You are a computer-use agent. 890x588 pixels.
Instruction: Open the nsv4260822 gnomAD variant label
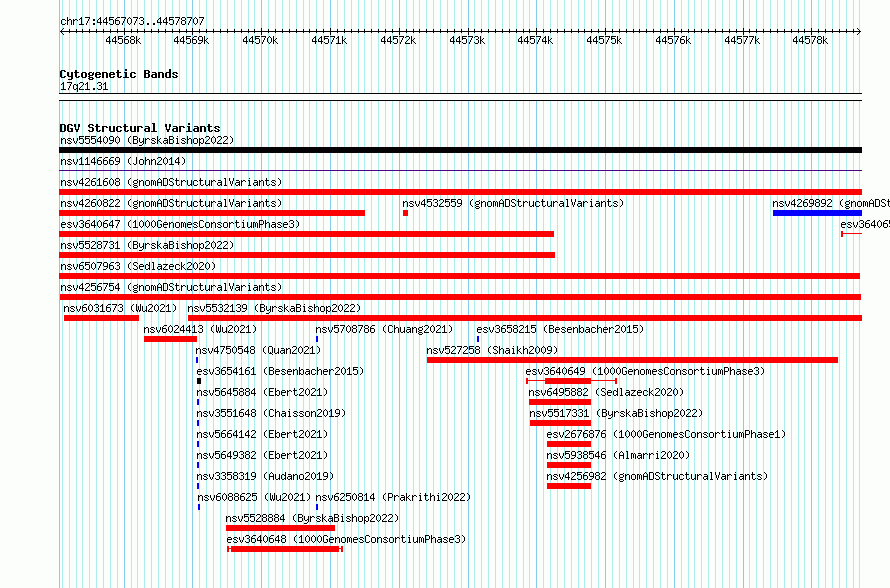[x=171, y=203]
